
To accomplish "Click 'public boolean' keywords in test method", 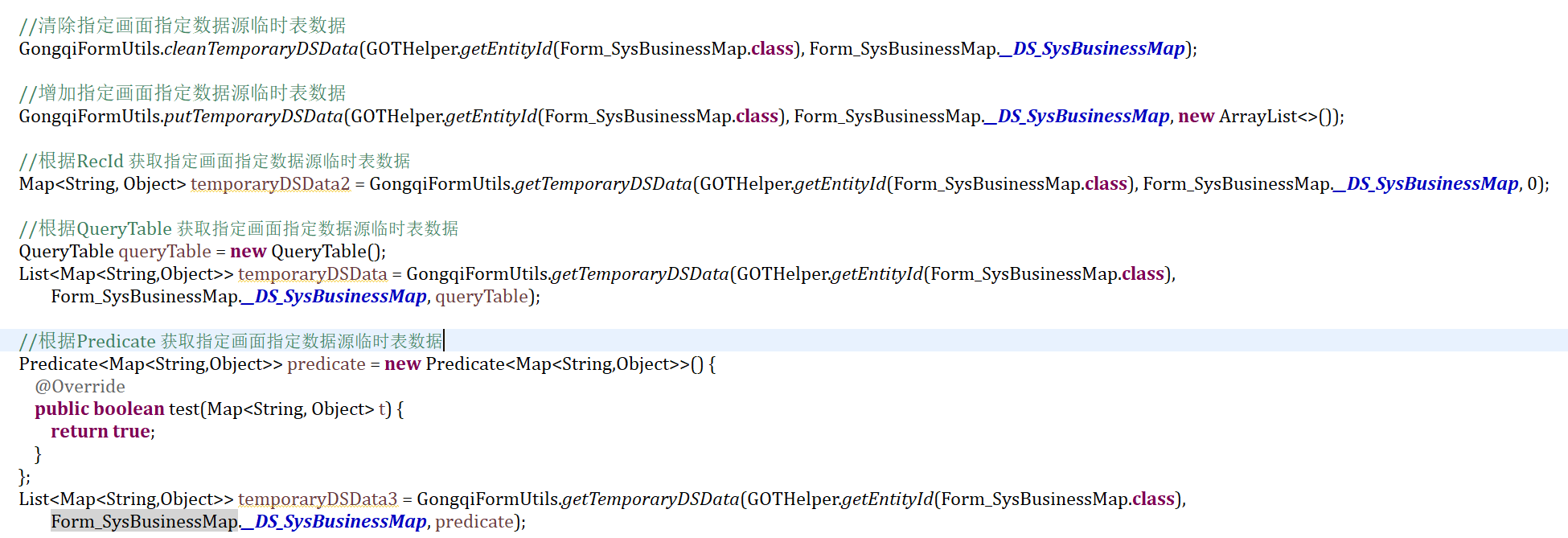I will tap(99, 409).
